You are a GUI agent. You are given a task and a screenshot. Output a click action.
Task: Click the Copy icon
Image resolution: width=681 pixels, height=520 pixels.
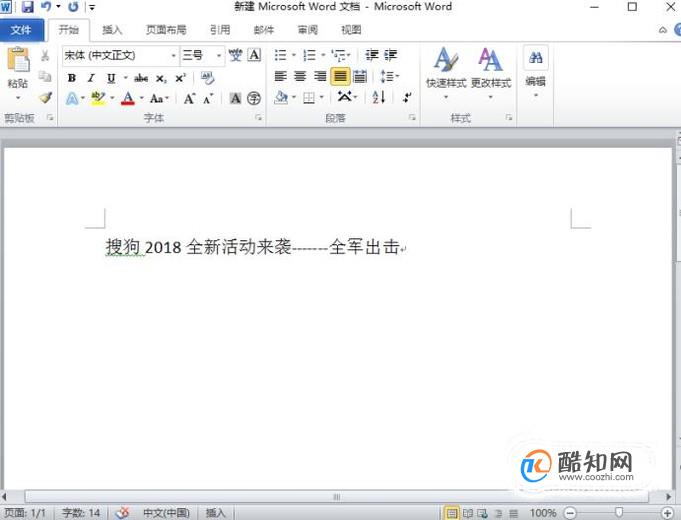point(45,76)
